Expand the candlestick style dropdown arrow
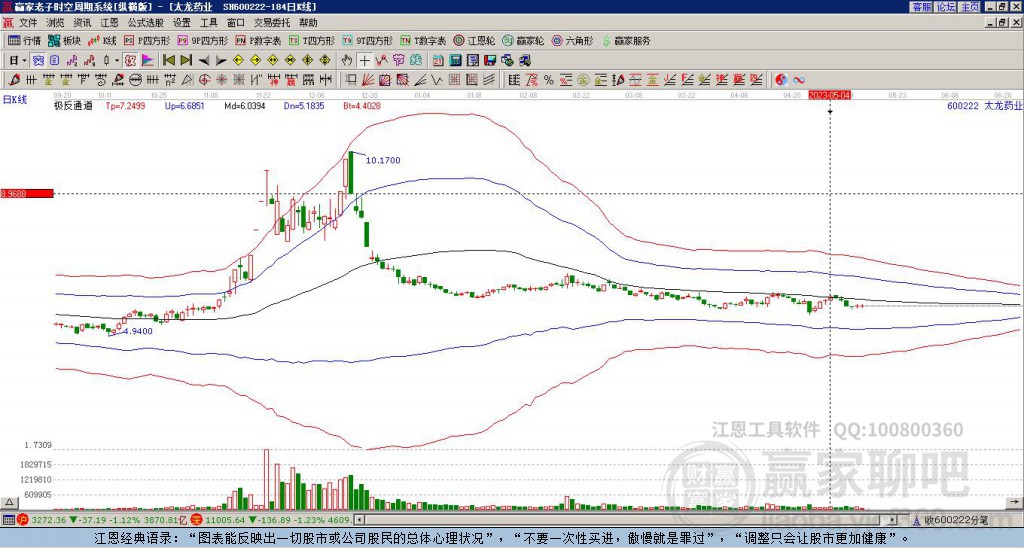This screenshot has width=1024, height=548. (x=117, y=61)
